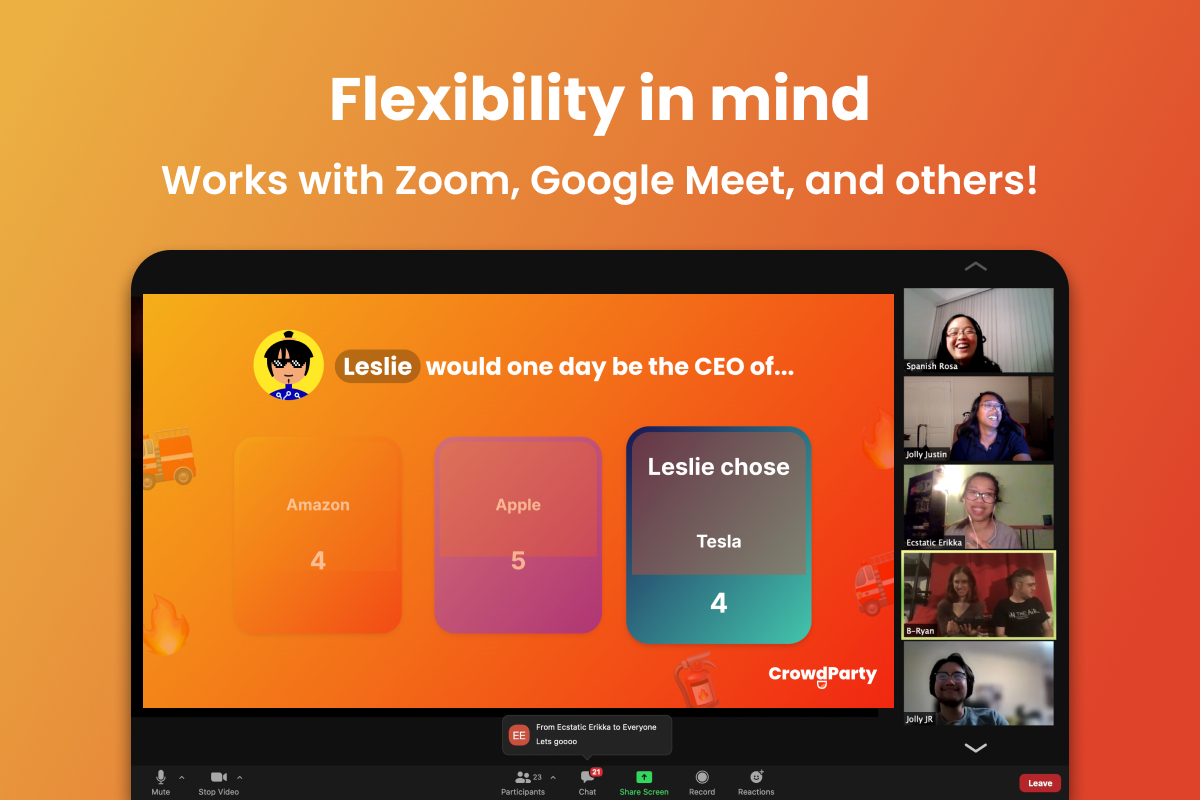The image size is (1200, 800).
Task: Click the vote count 5 on Apple card
Action: [518, 561]
